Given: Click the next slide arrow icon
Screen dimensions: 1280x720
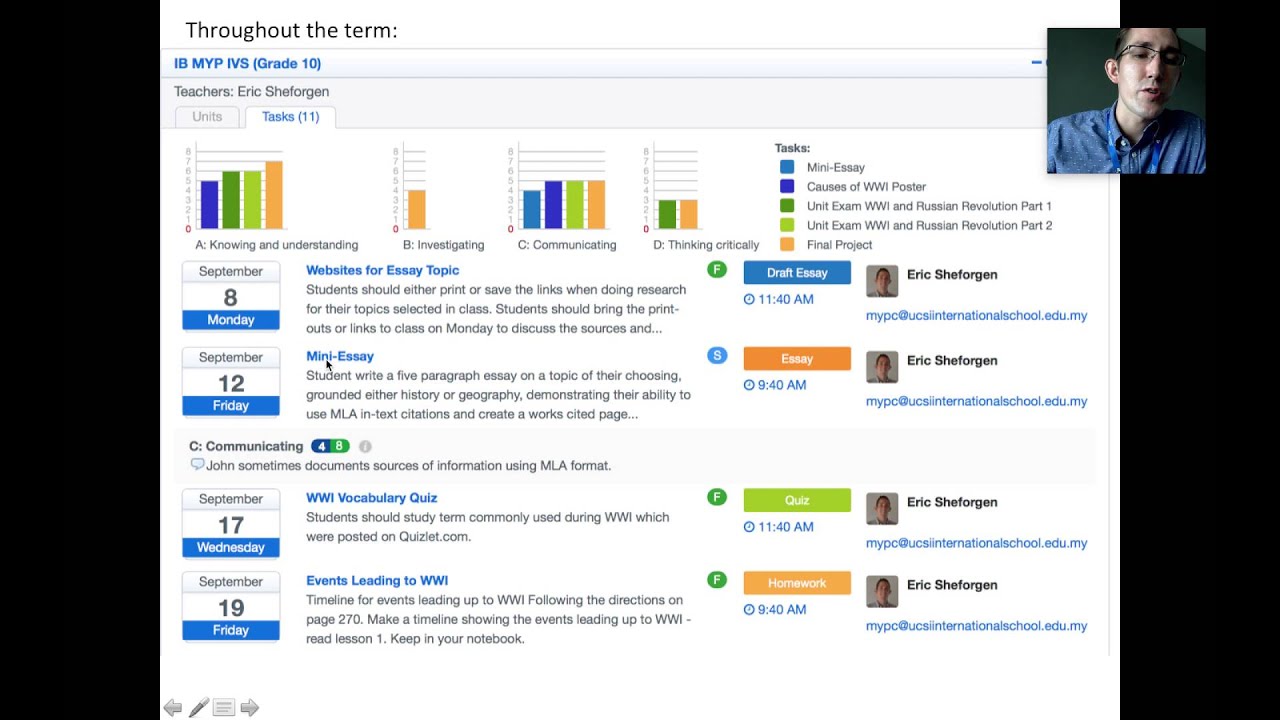Looking at the screenshot, I should click(x=250, y=708).
